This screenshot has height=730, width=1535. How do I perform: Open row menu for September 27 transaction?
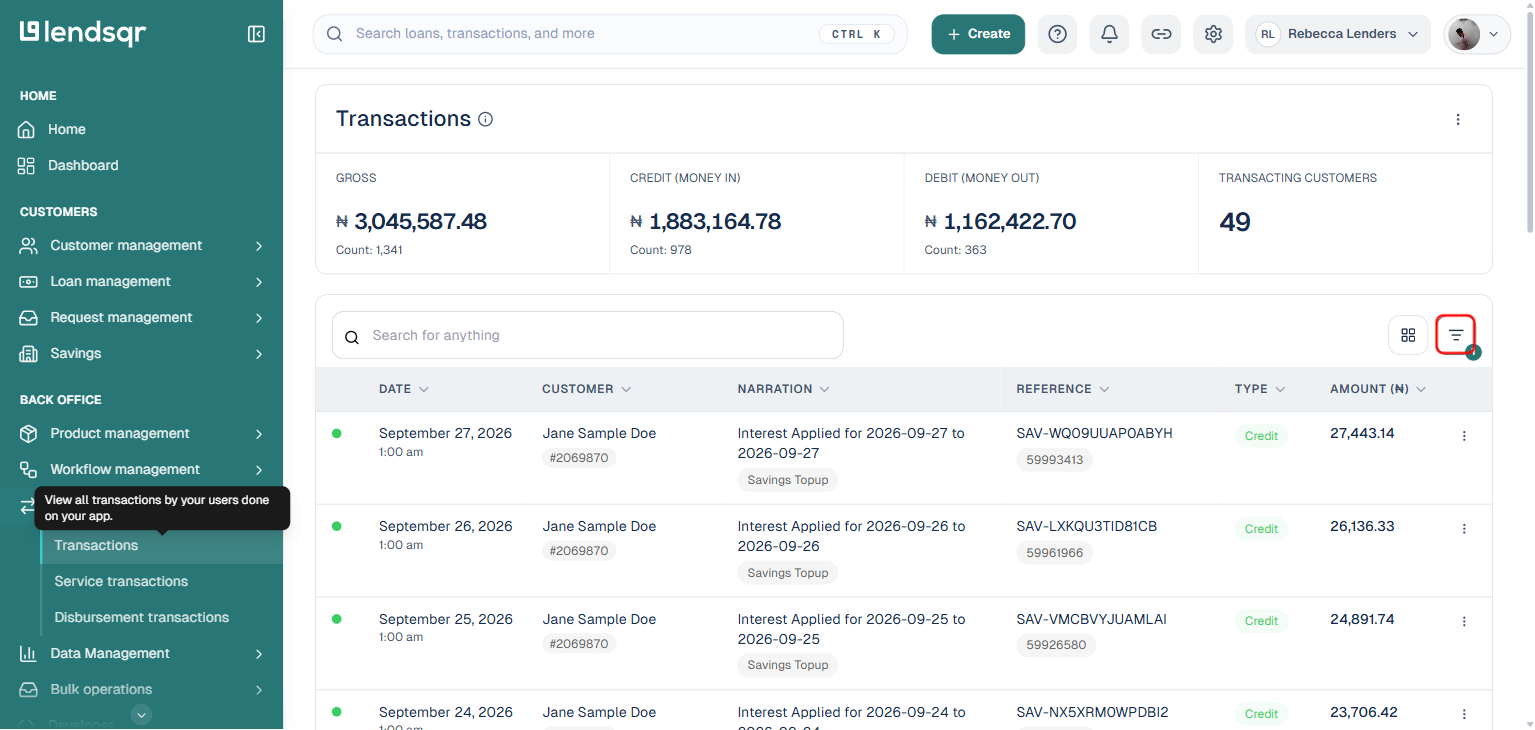1464,436
